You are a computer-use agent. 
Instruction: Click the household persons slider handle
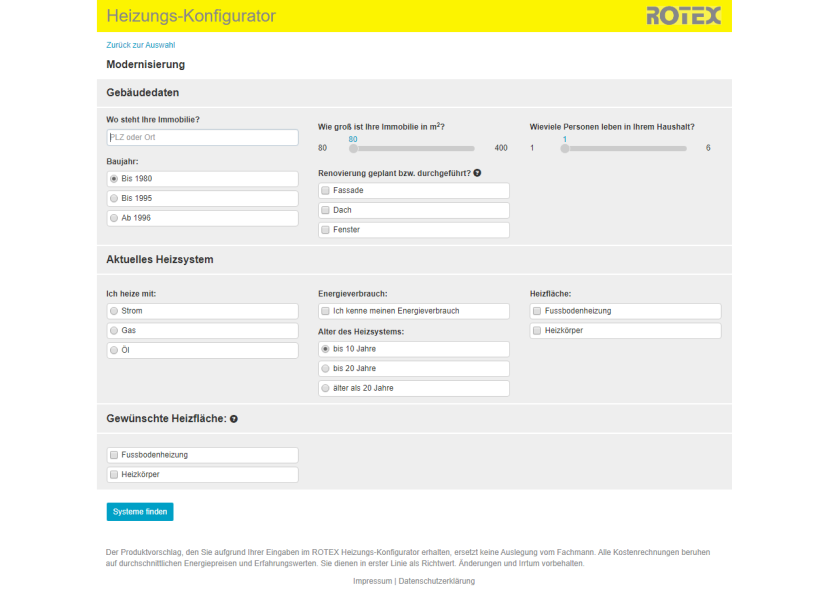(x=565, y=148)
